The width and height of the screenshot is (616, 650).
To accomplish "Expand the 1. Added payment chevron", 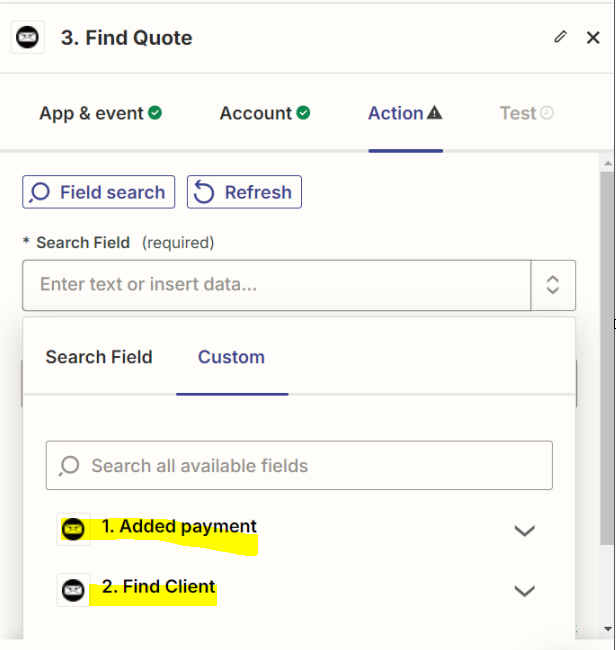I will (524, 531).
